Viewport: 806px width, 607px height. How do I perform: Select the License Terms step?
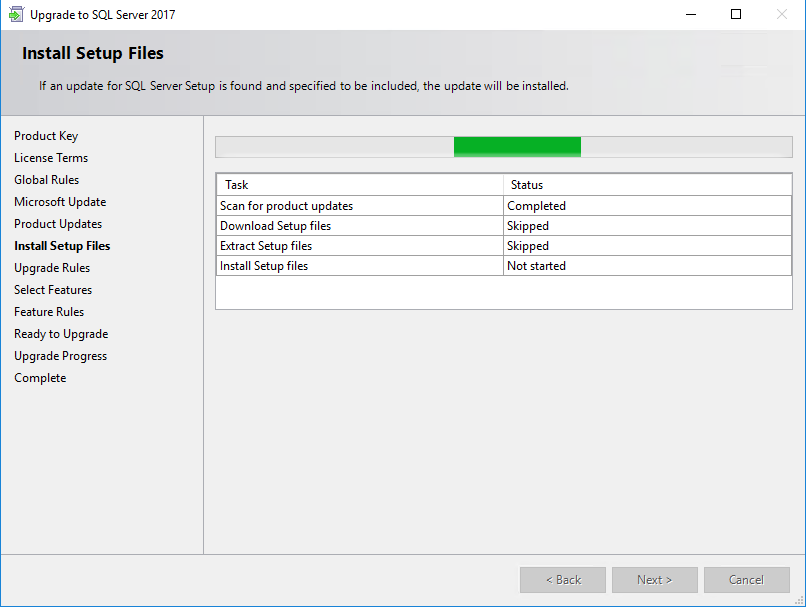click(51, 158)
